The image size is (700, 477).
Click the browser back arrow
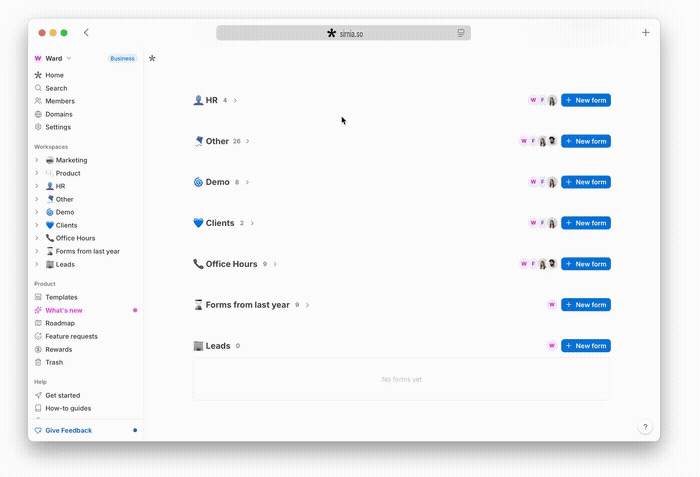click(86, 33)
